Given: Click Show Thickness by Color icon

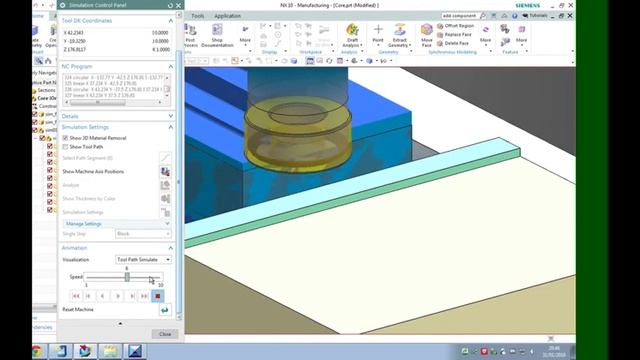Looking at the screenshot, I should tap(165, 199).
